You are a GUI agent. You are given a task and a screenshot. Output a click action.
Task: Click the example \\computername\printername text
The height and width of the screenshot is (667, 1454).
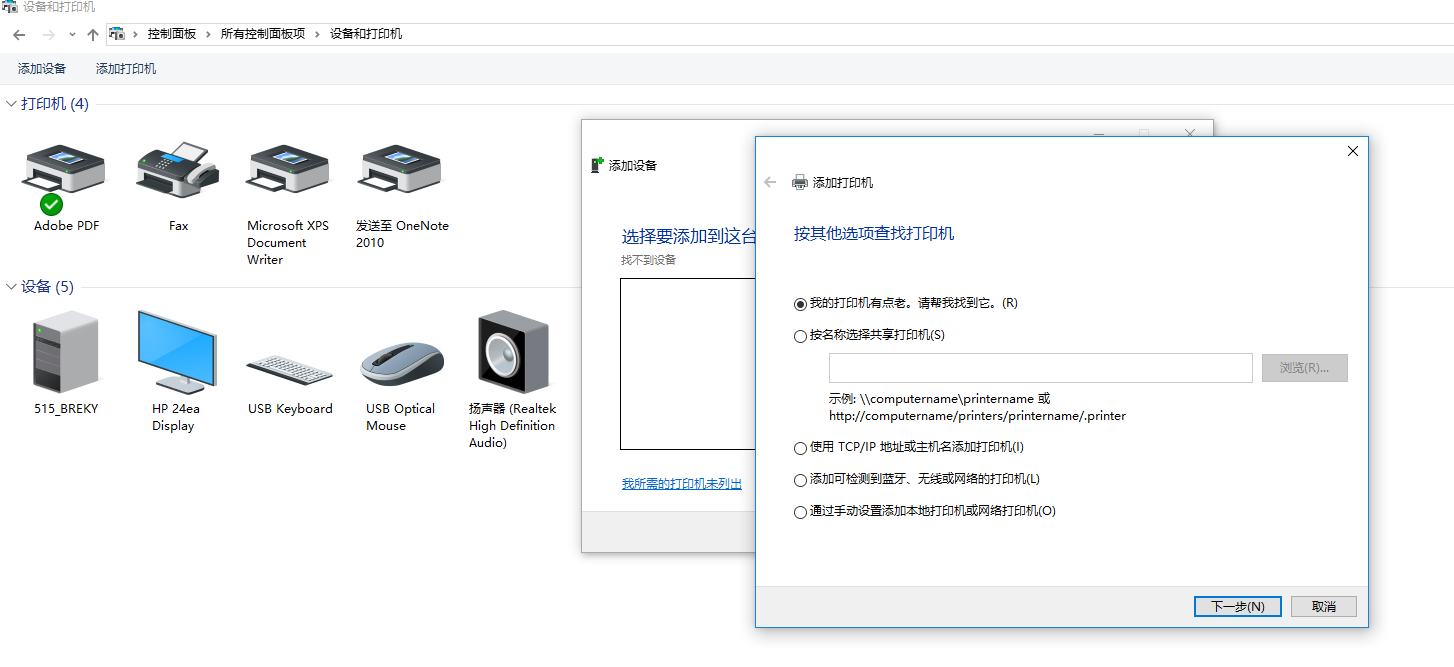pos(947,398)
